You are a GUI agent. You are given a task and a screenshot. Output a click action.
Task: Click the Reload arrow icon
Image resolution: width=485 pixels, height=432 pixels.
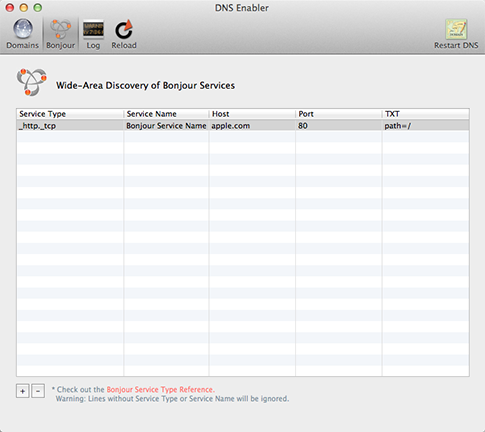click(124, 29)
